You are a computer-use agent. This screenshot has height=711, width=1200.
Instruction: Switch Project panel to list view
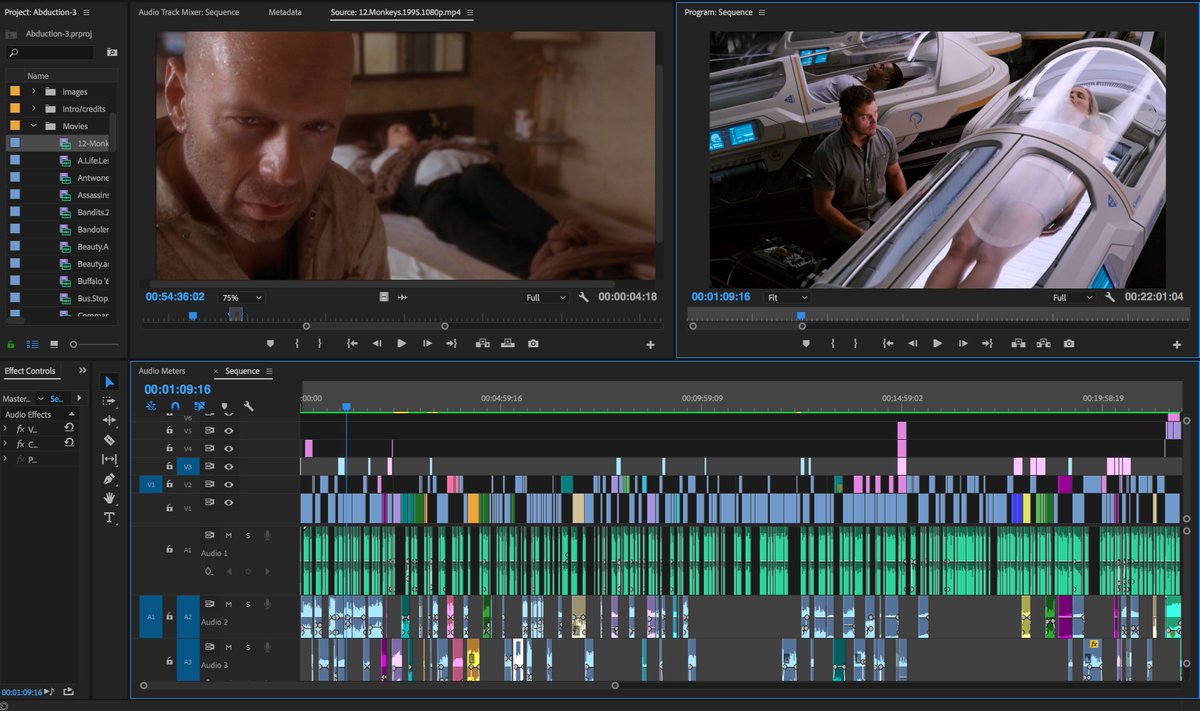tap(31, 344)
